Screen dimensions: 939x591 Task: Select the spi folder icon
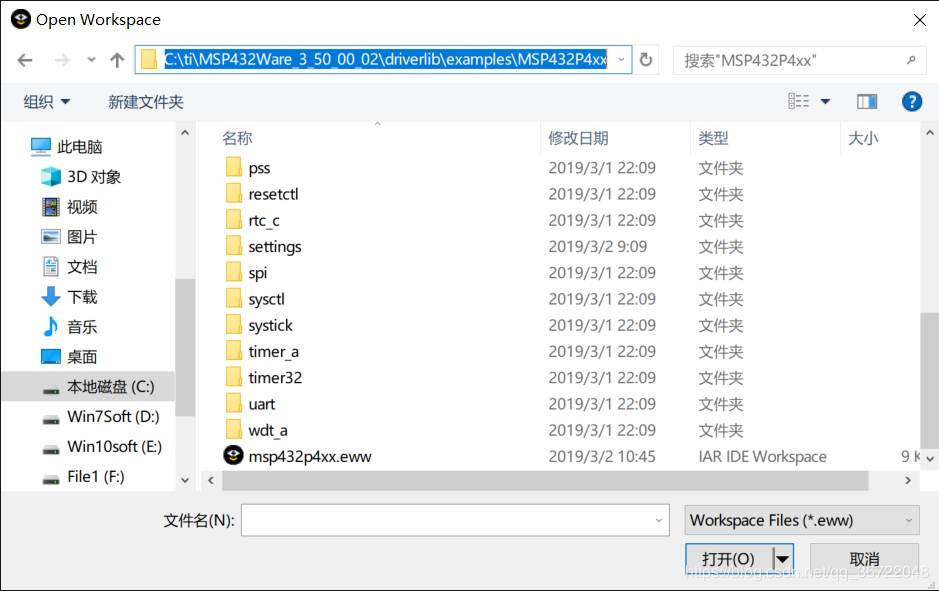click(x=234, y=272)
